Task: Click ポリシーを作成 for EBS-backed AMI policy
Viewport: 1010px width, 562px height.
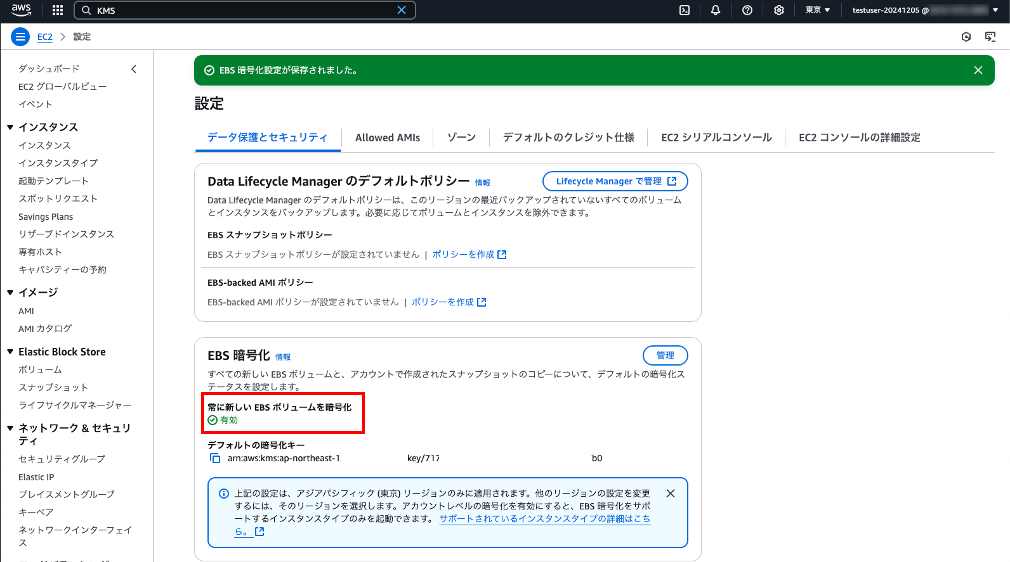Action: 448,302
